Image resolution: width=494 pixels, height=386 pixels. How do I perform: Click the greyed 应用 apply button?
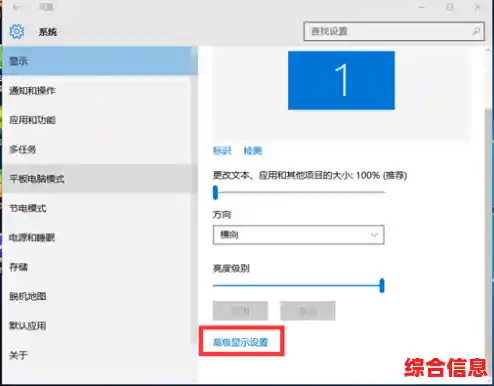240,311
